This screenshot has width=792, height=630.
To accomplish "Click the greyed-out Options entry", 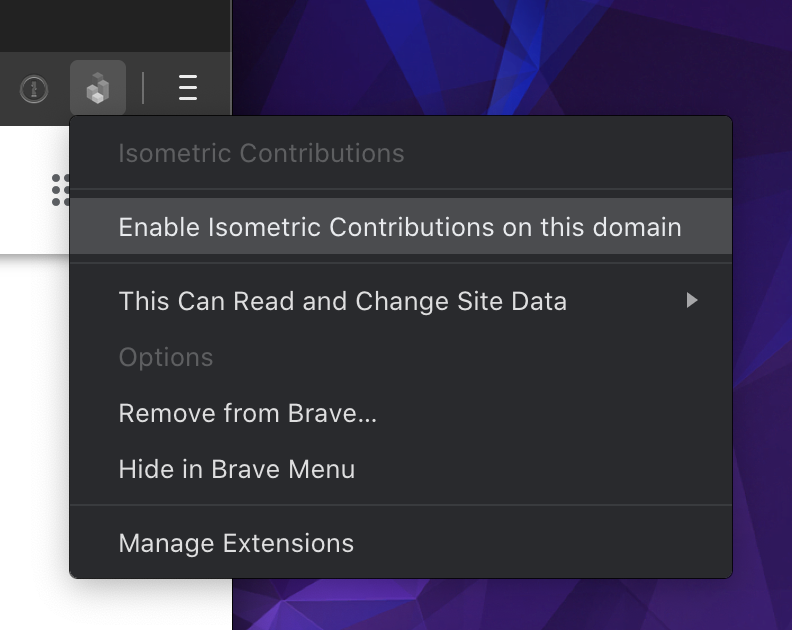I will 401,357.
